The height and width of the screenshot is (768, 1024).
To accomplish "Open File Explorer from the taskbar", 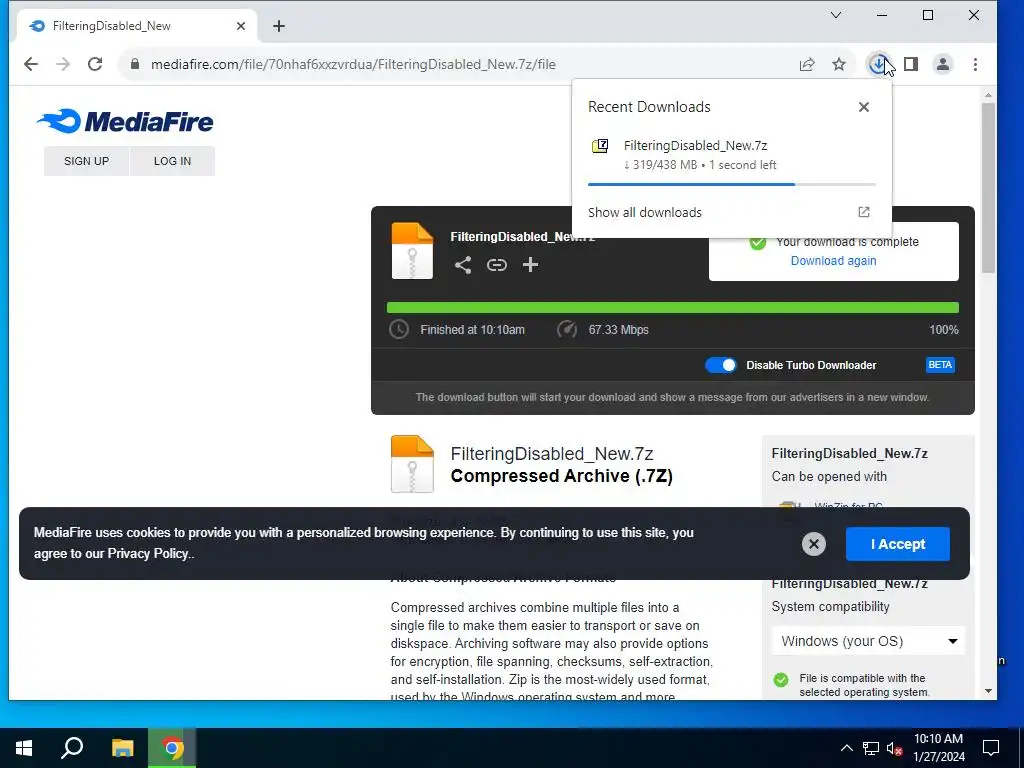I will [122, 748].
